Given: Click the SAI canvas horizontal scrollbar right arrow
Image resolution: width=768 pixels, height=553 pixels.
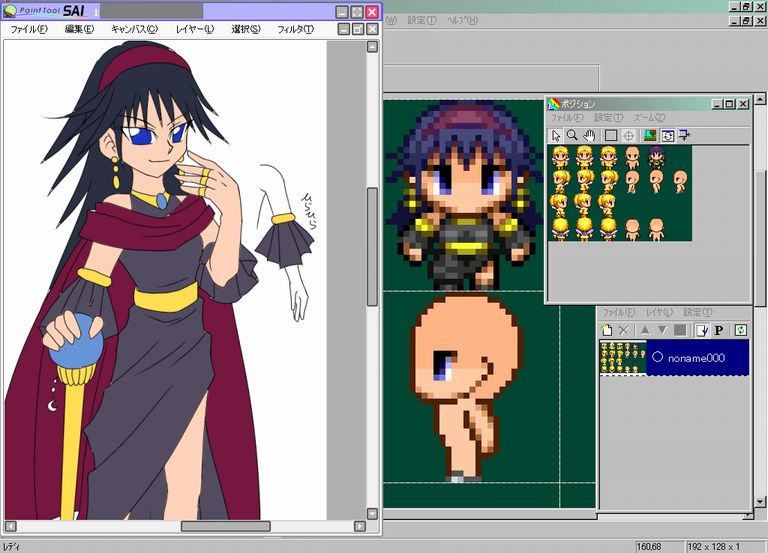Looking at the screenshot, I should pos(360,527).
